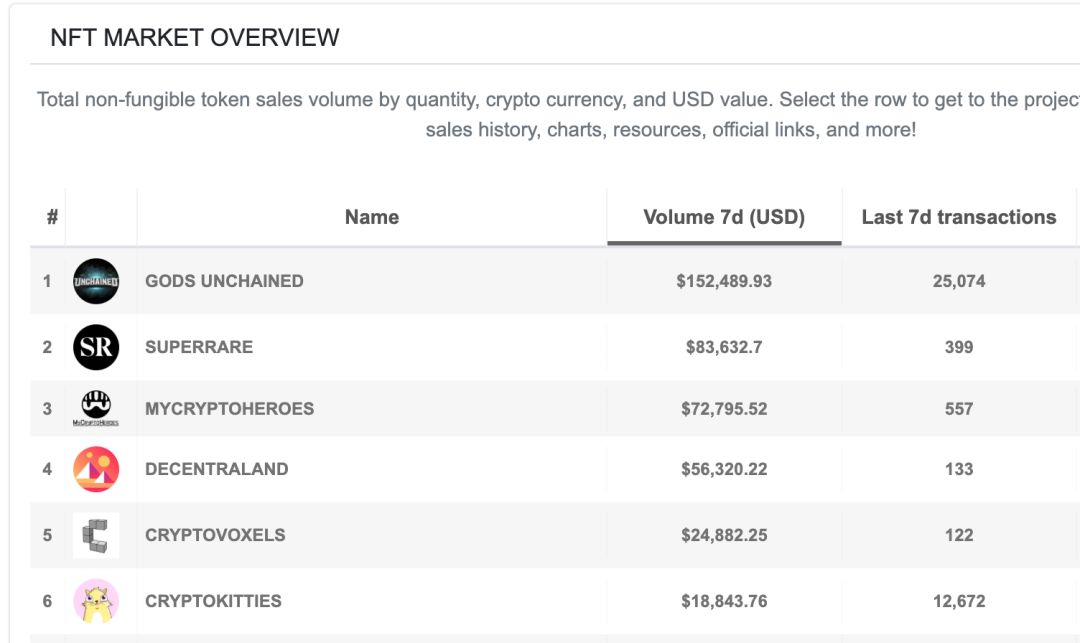Sort by Last 7d transactions column
Viewport: 1080px width, 643px height.
pyautogui.click(x=959, y=218)
